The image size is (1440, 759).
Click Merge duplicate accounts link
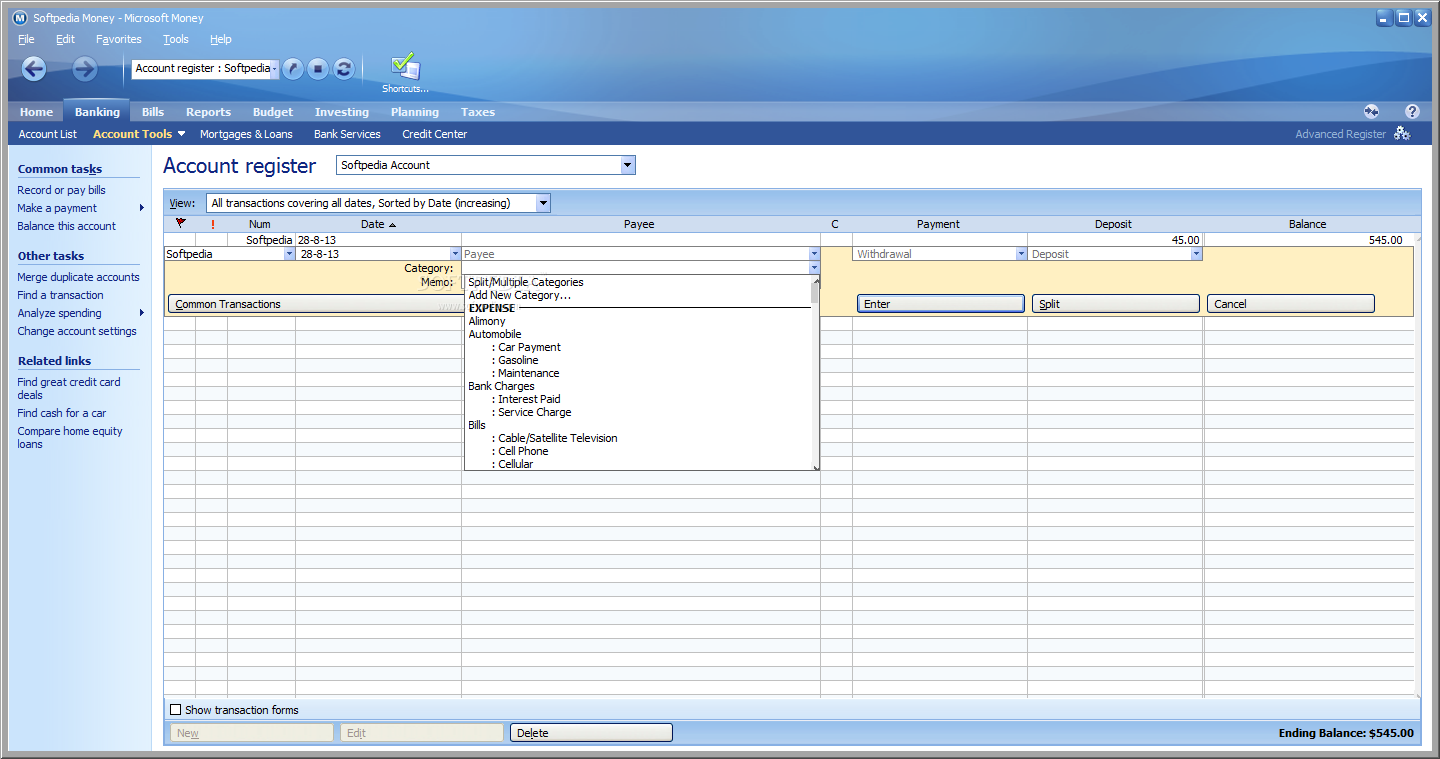pos(78,277)
